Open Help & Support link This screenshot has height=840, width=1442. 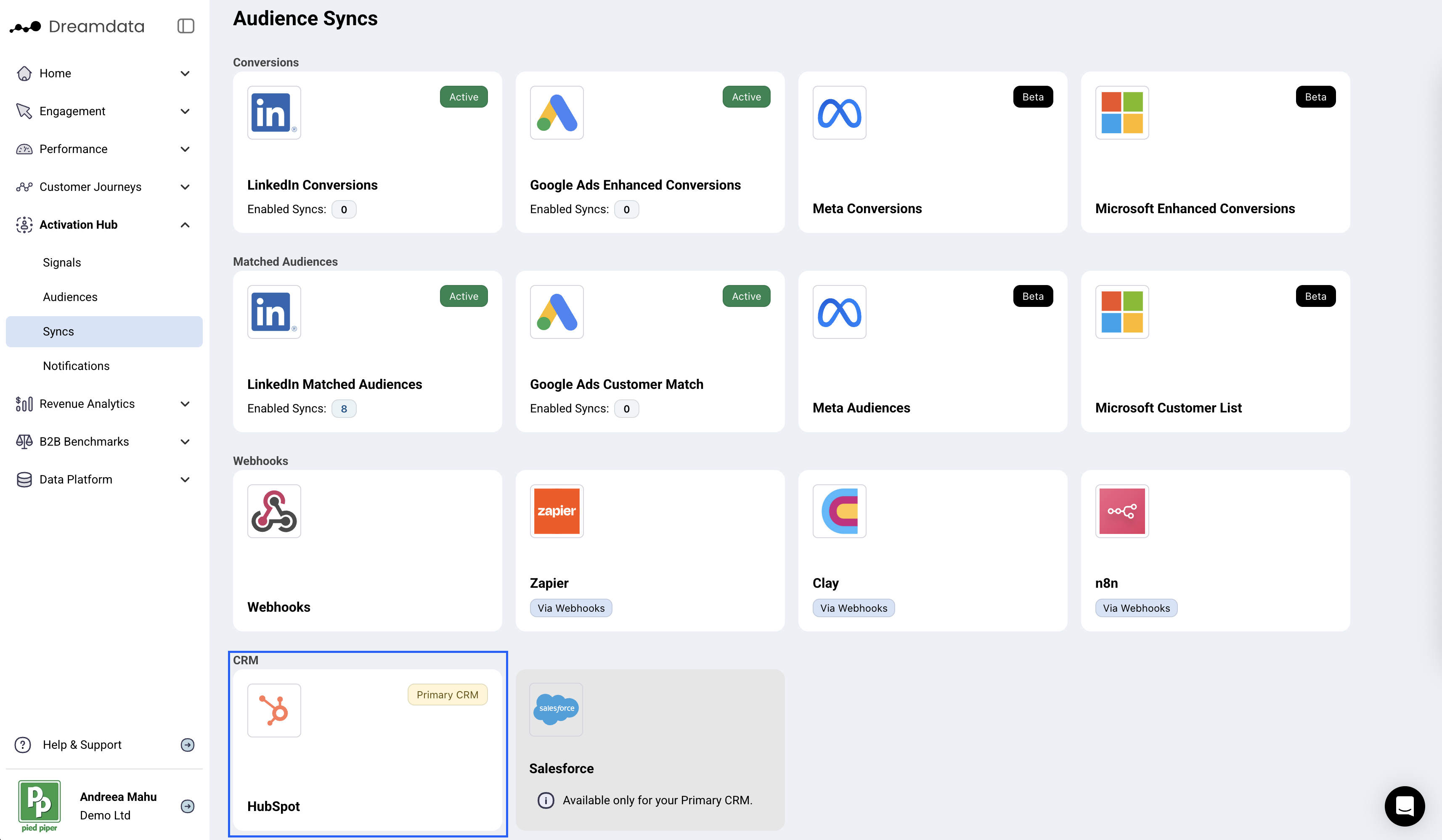(82, 745)
